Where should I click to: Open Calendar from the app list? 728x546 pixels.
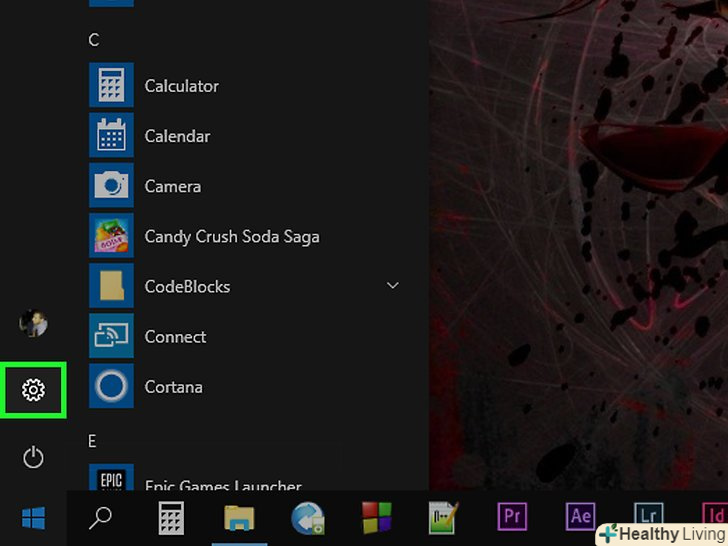[177, 136]
